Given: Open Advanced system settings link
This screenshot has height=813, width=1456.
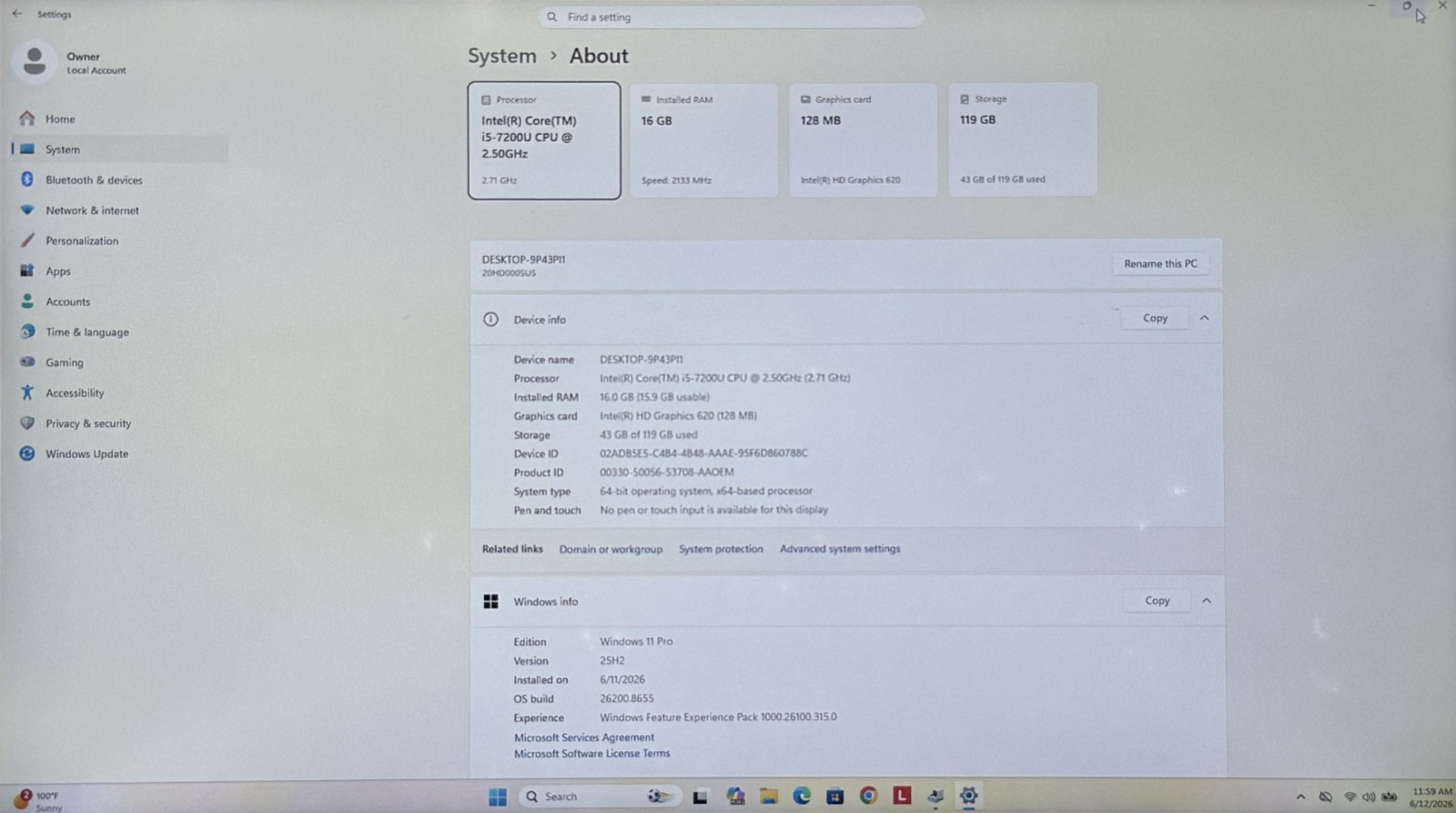Looking at the screenshot, I should (840, 549).
